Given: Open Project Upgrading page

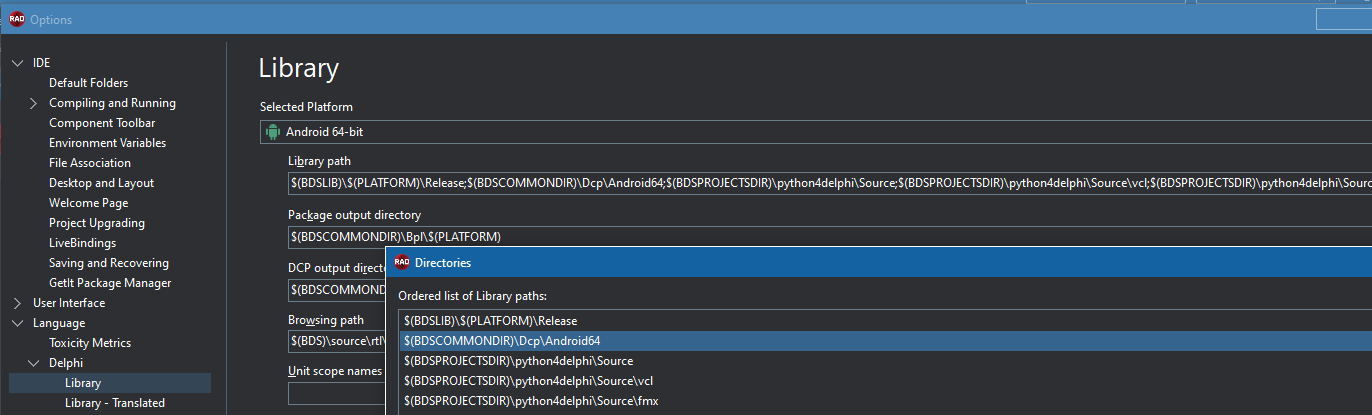Looking at the screenshot, I should pos(97,223).
